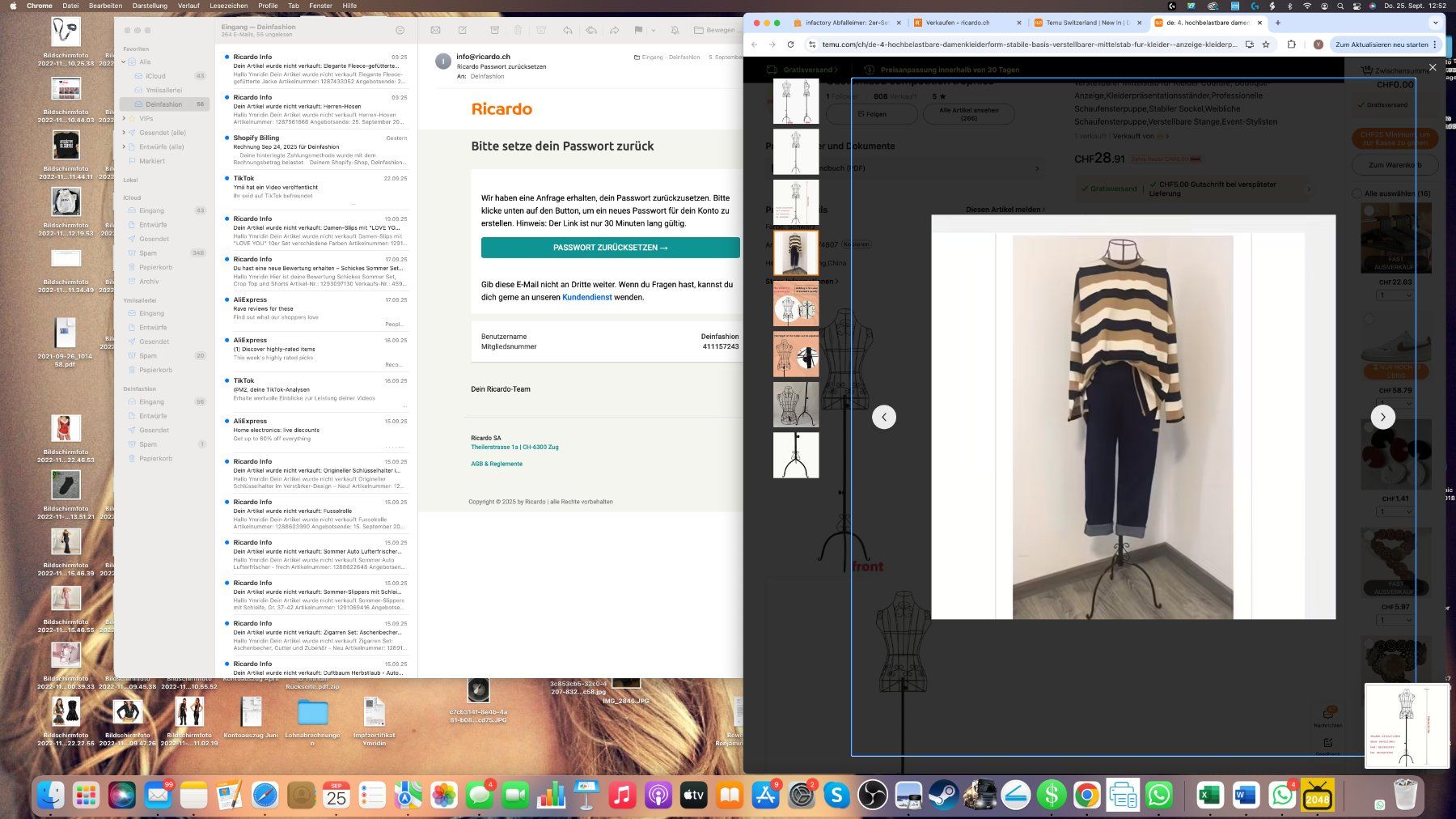Reload the Temu page in Chrome

[x=790, y=45]
